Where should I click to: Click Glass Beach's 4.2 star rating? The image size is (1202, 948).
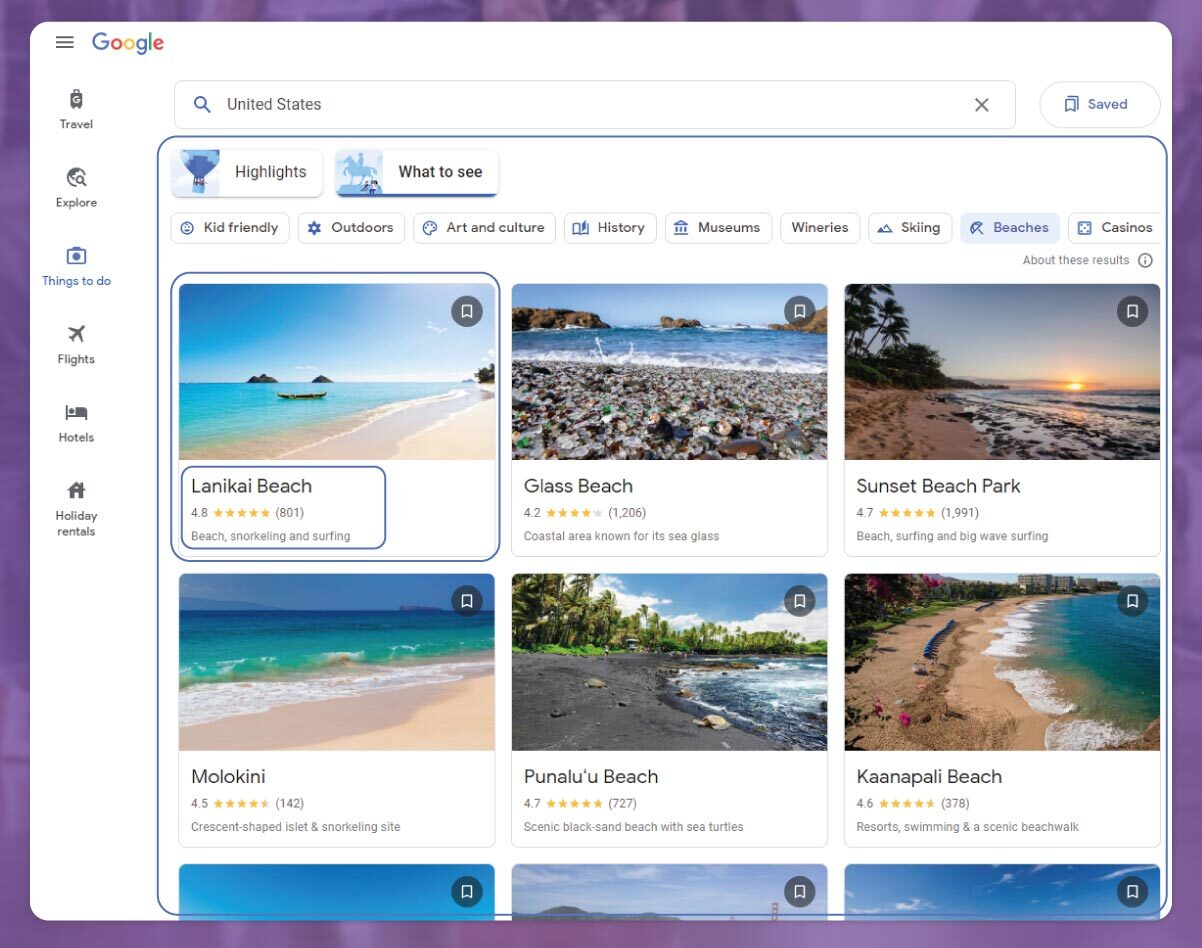pos(584,513)
